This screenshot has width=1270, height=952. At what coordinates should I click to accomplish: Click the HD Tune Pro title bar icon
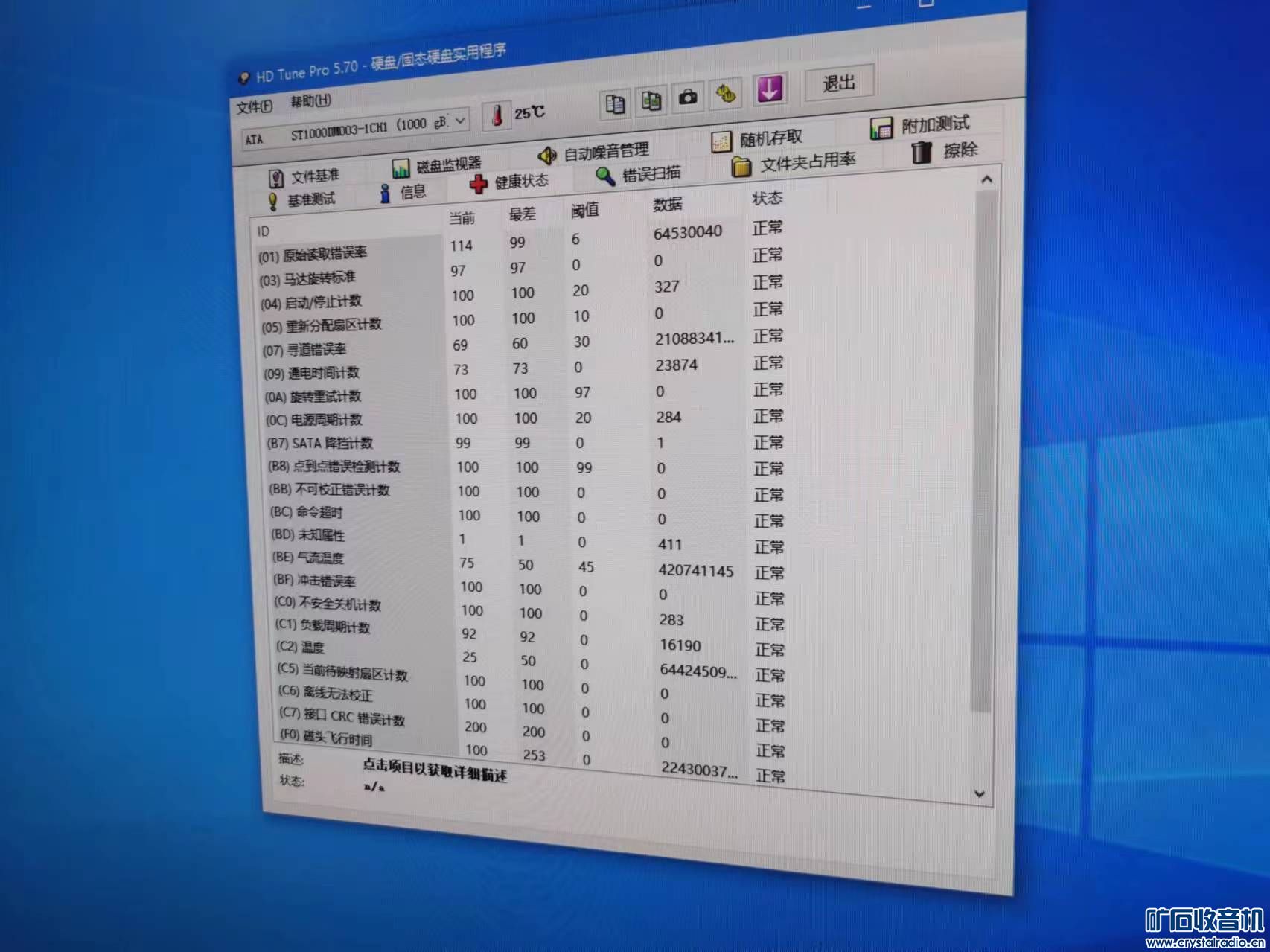click(243, 78)
